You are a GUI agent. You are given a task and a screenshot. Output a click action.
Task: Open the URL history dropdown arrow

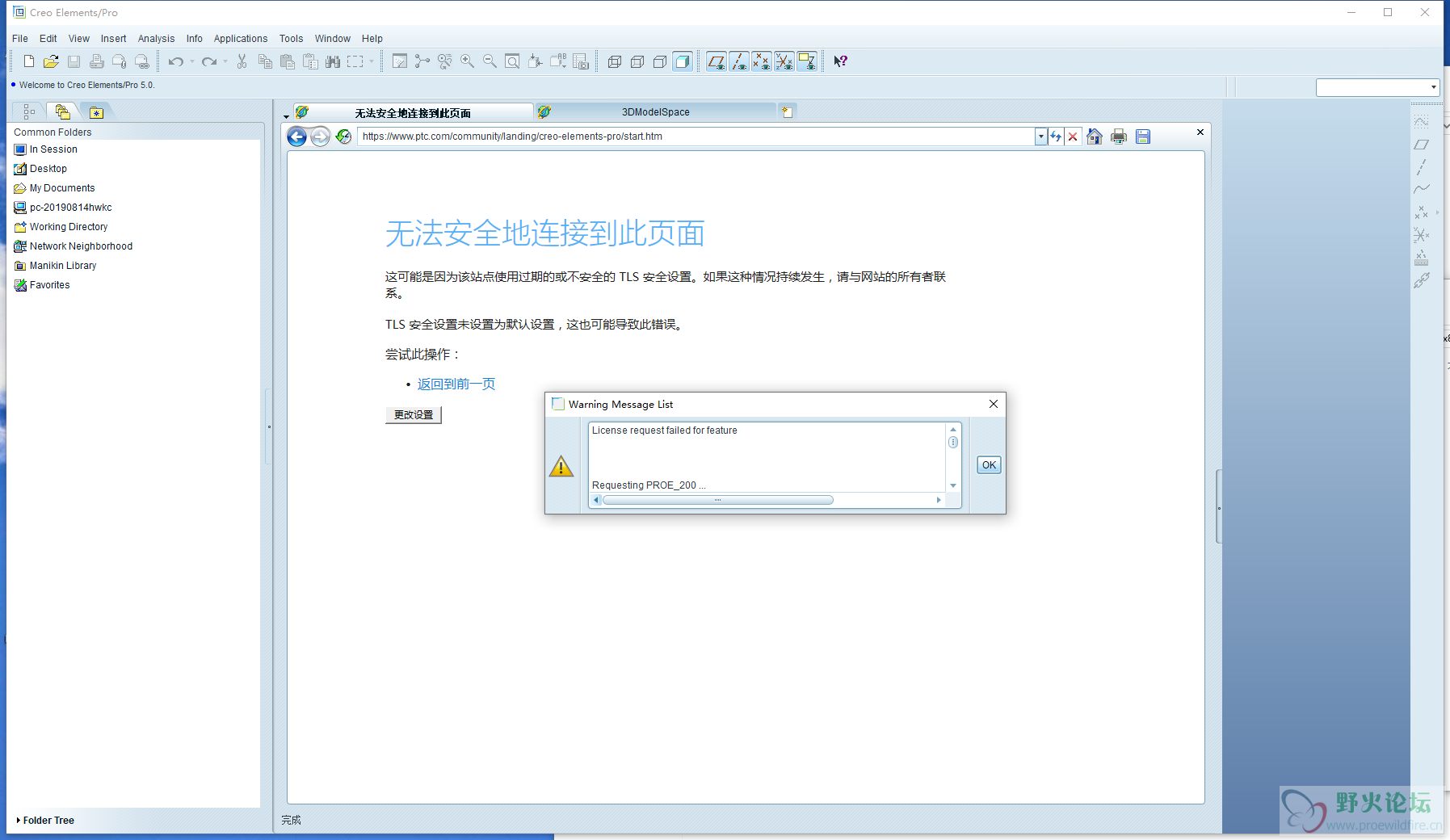click(1041, 136)
